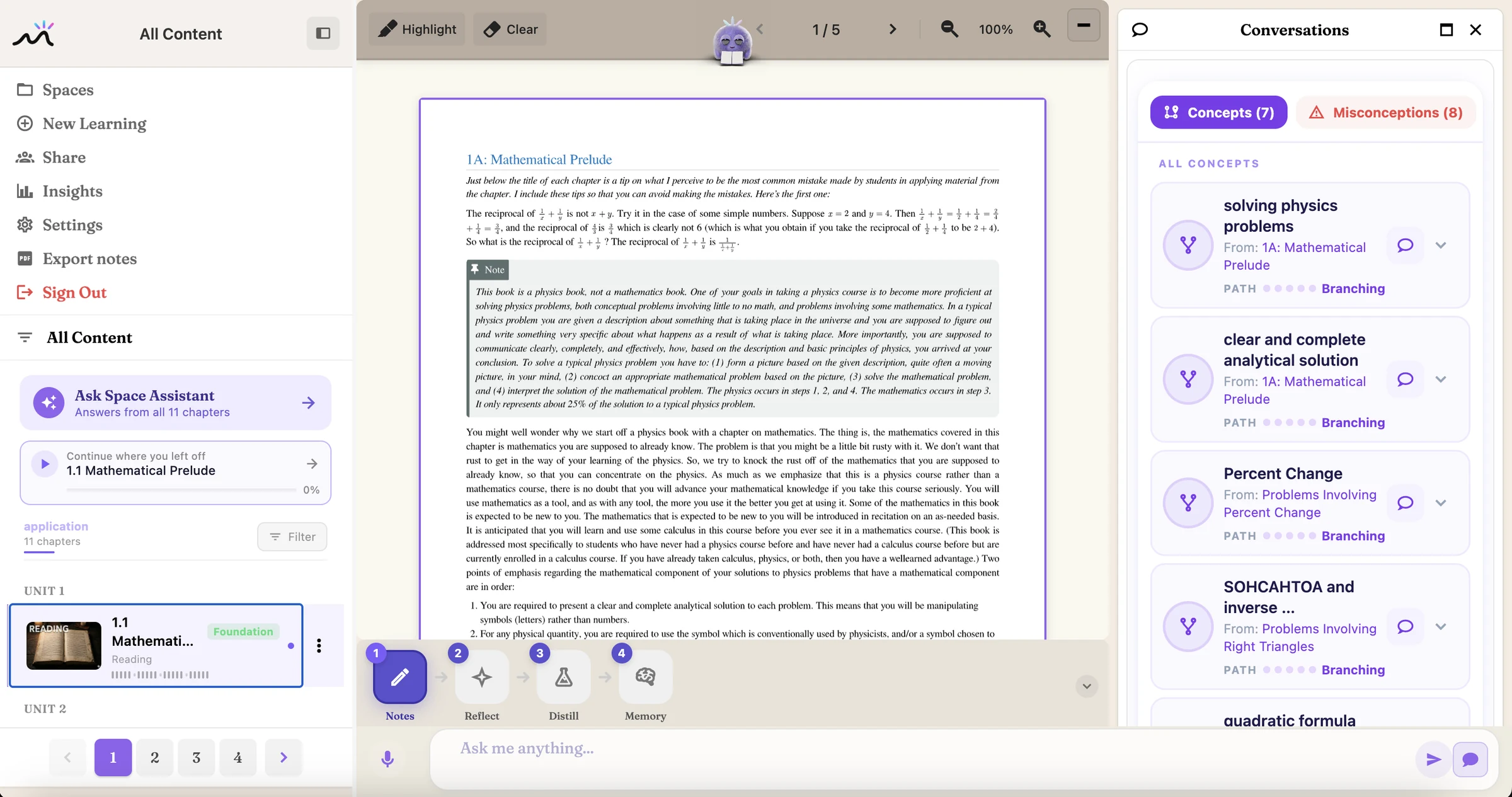Open the three-dot menu for chapter 1.1
The width and height of the screenshot is (1512, 797).
319,645
